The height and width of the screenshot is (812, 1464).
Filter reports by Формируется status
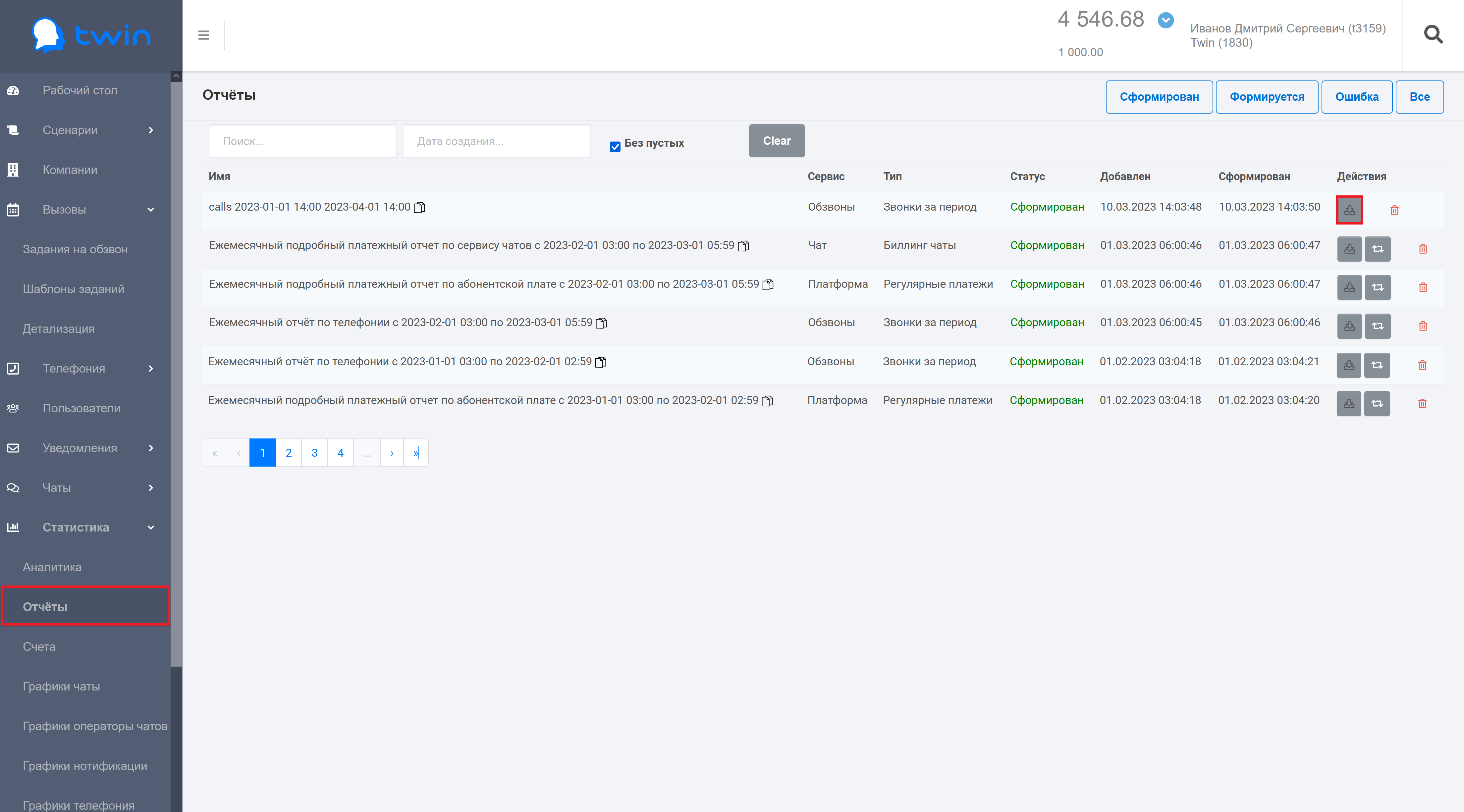point(1267,97)
